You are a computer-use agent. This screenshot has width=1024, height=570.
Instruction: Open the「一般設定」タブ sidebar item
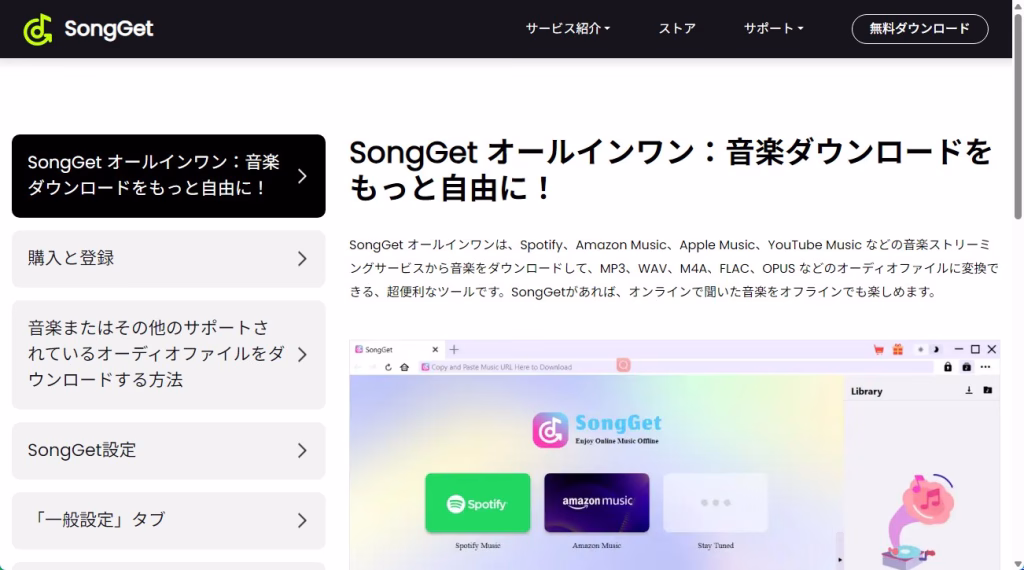168,520
